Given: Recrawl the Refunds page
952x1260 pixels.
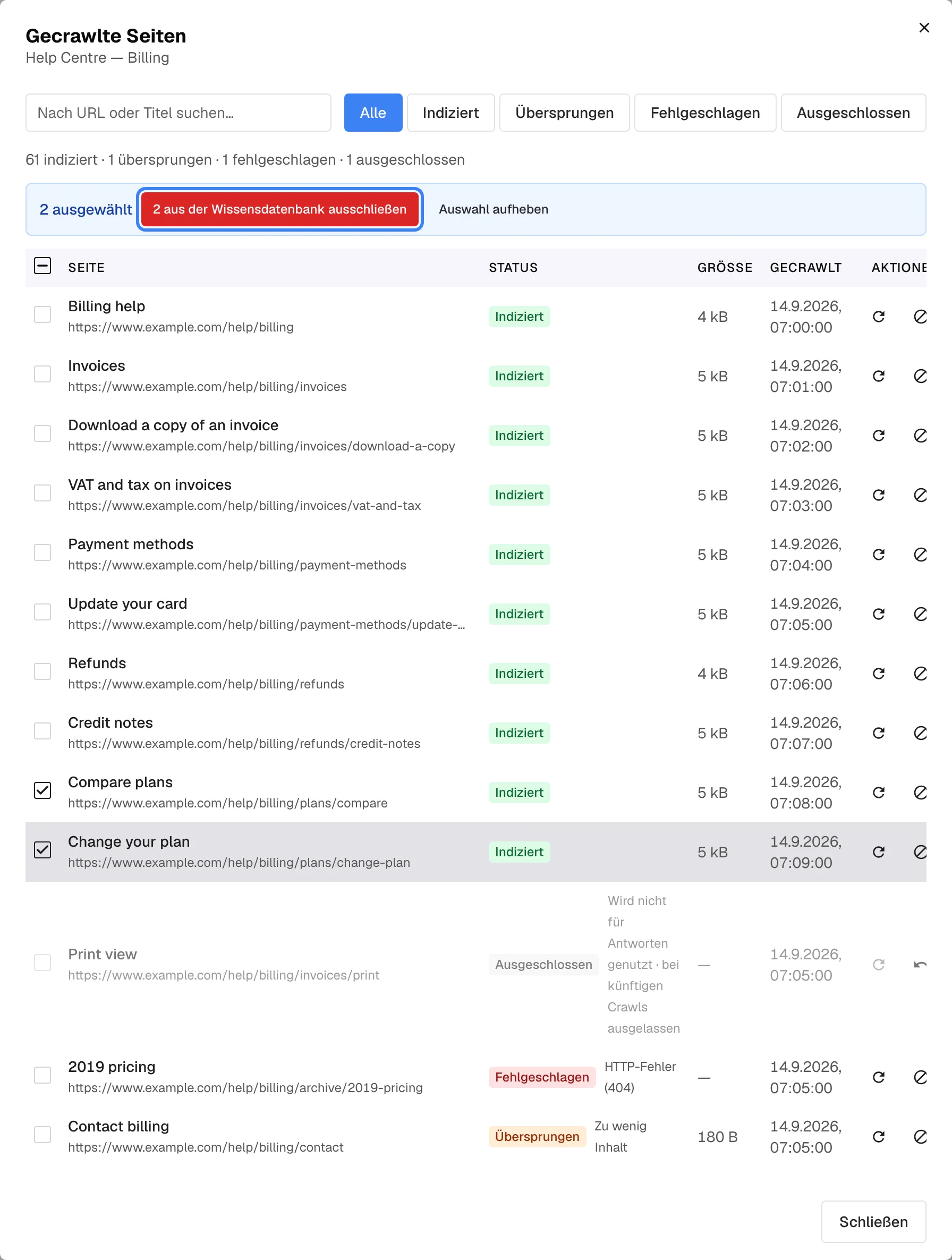Looking at the screenshot, I should click(x=879, y=674).
